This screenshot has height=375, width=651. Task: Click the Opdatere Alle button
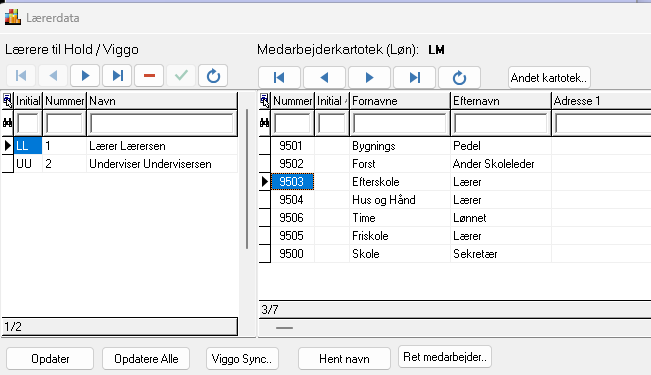click(146, 358)
